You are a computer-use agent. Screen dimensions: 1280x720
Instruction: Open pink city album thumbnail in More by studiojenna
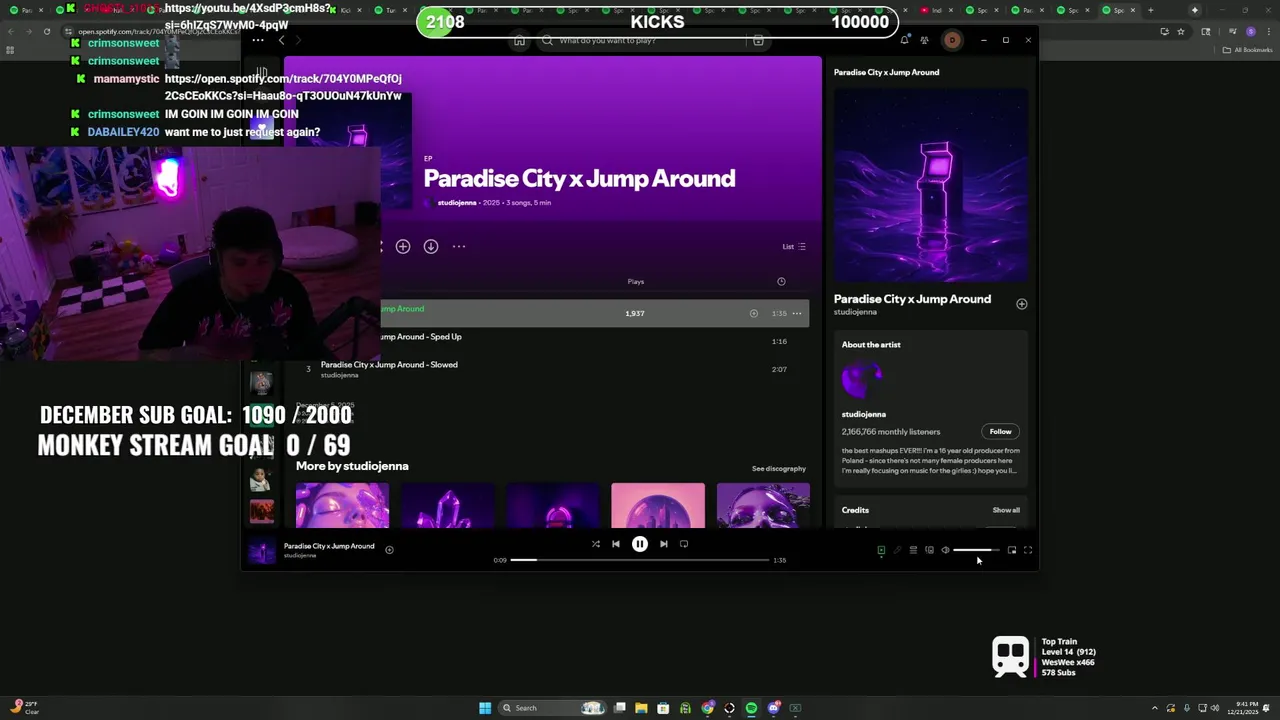click(658, 506)
